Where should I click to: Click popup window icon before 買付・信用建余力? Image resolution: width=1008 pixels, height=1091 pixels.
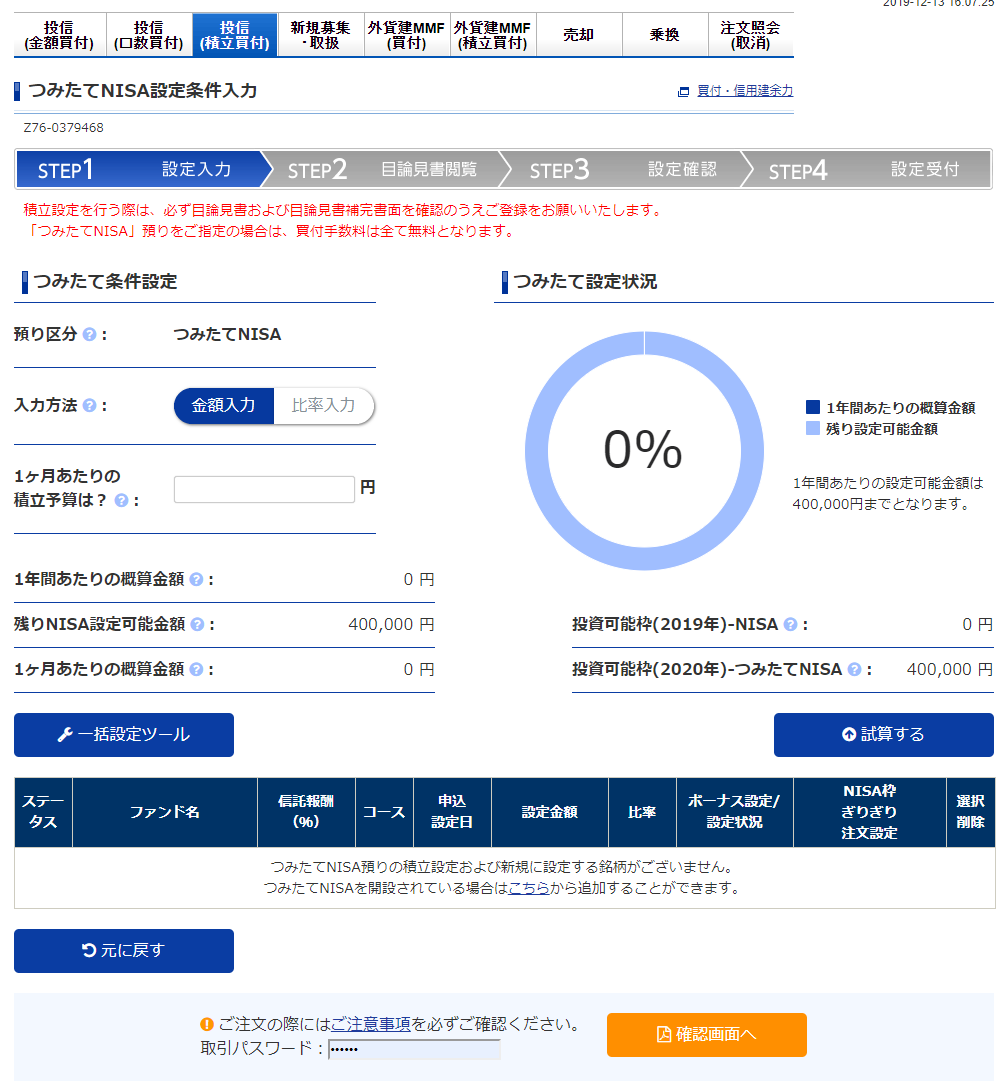(x=683, y=92)
